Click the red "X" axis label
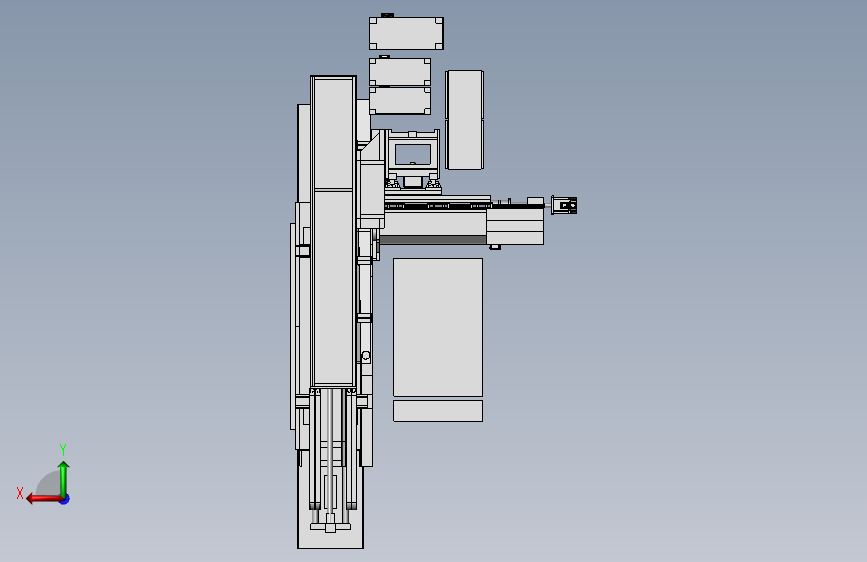 tap(20, 493)
